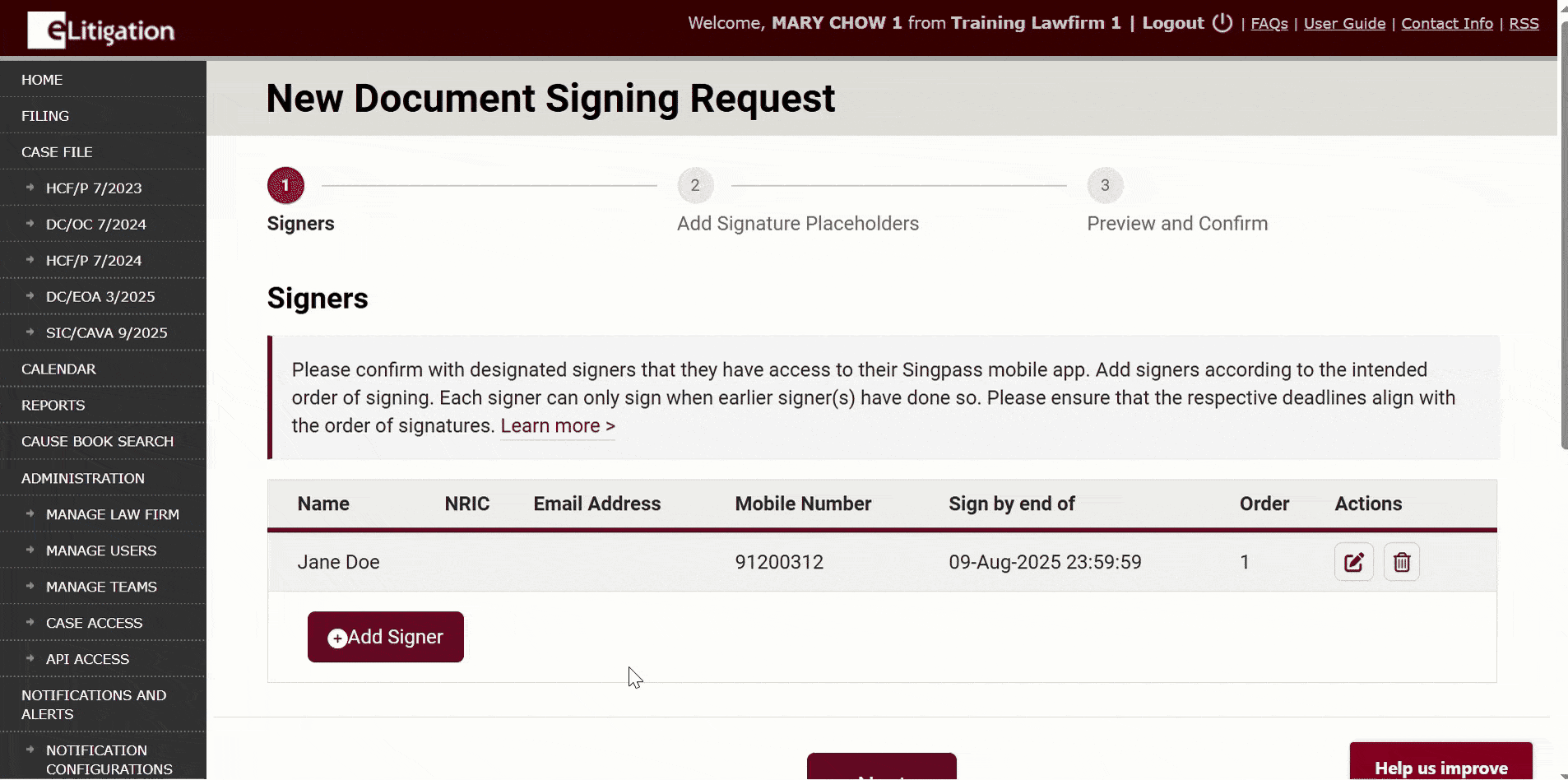This screenshot has height=780, width=1568.
Task: Open DC/EOA 3/2025 case file
Action: [x=100, y=297]
